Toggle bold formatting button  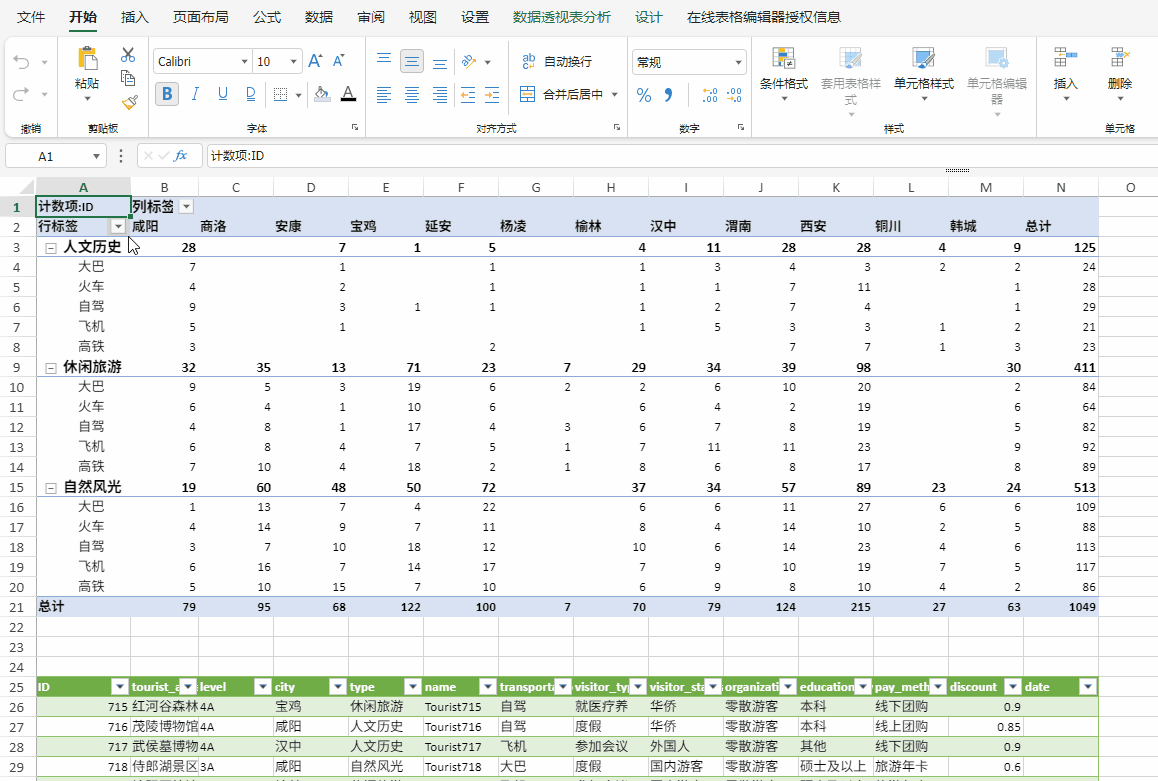click(x=167, y=94)
